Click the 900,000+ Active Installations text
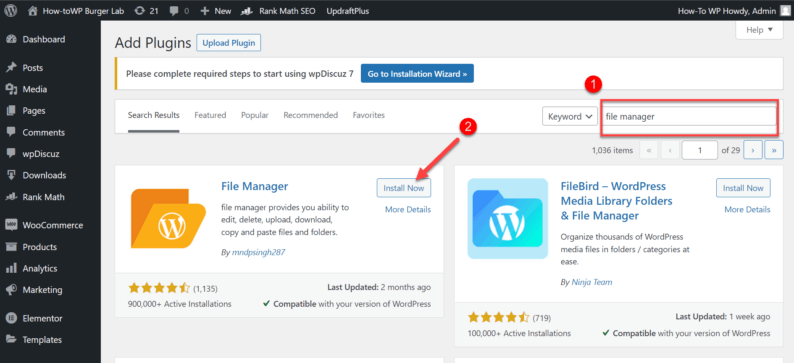The image size is (794, 363). pos(180,304)
